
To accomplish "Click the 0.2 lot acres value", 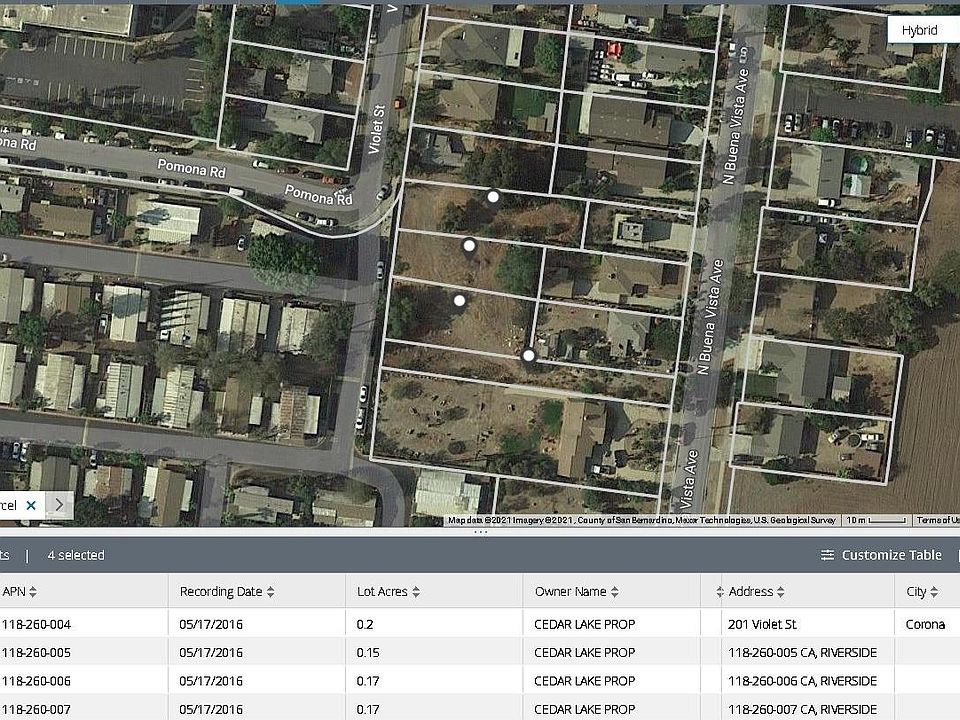I will [365, 624].
